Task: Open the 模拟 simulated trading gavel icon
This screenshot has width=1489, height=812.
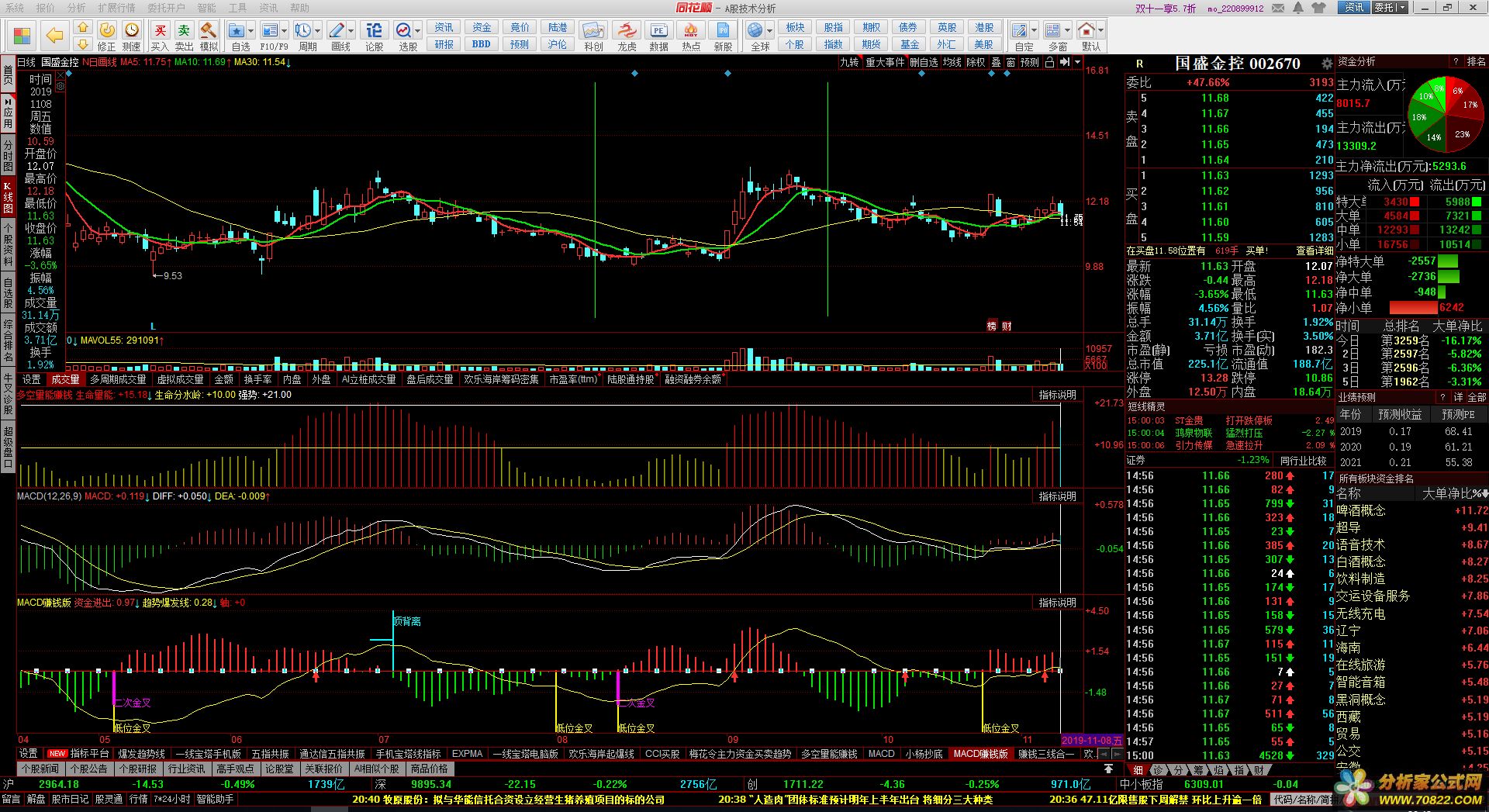Action: tap(209, 35)
